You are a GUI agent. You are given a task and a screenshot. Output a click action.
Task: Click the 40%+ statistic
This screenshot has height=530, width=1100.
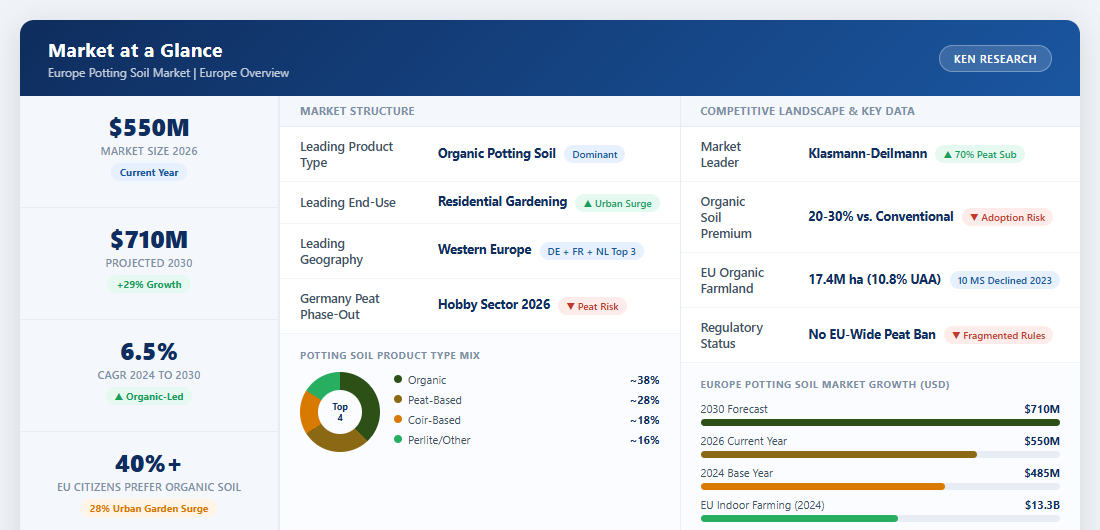pos(149,463)
